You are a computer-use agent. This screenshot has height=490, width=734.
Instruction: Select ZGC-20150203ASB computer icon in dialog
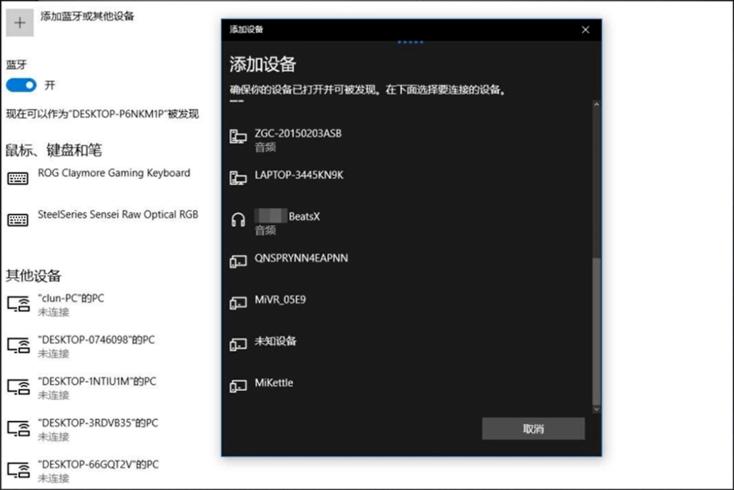[238, 137]
